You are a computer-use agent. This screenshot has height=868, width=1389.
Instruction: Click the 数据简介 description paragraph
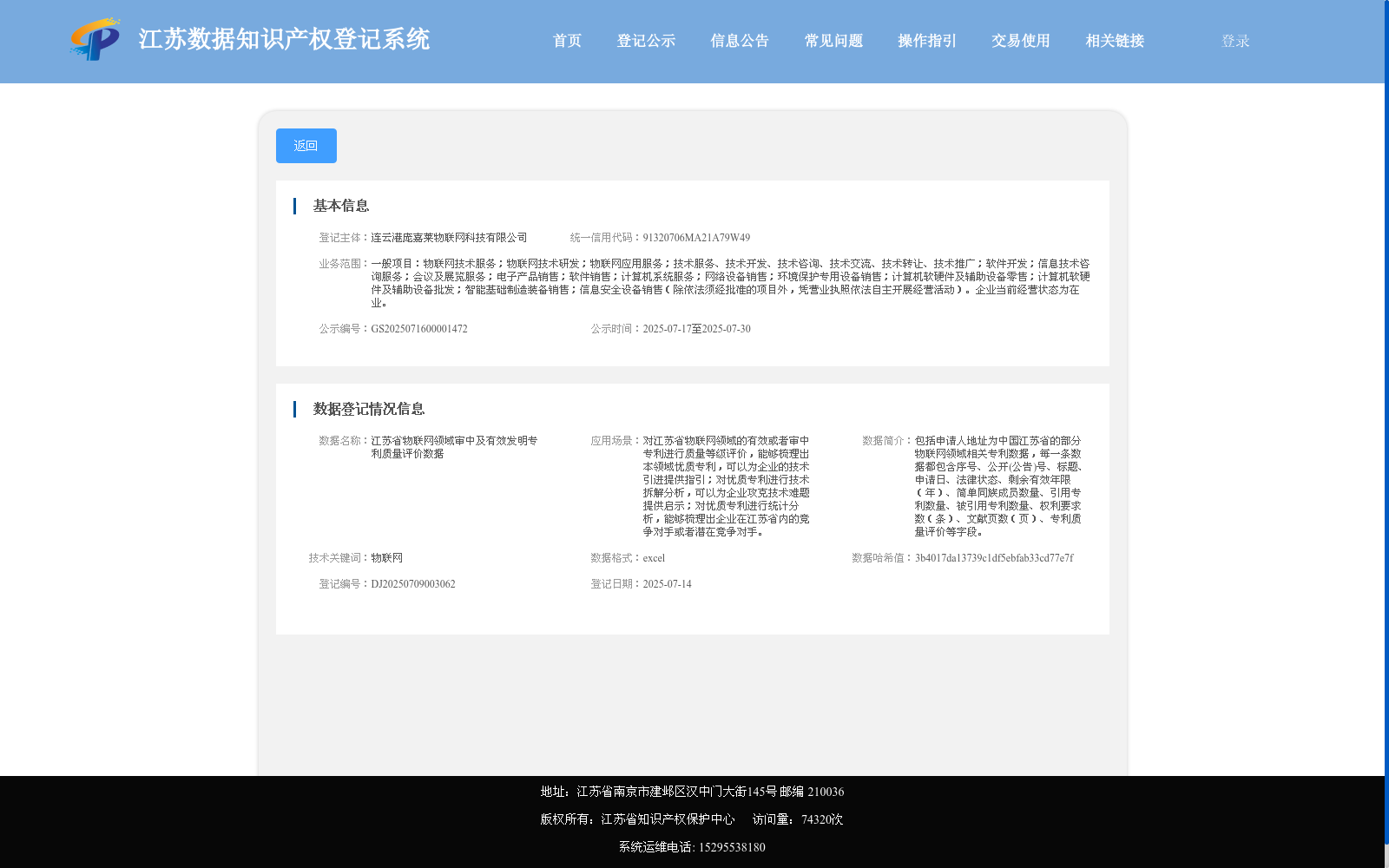(997, 486)
